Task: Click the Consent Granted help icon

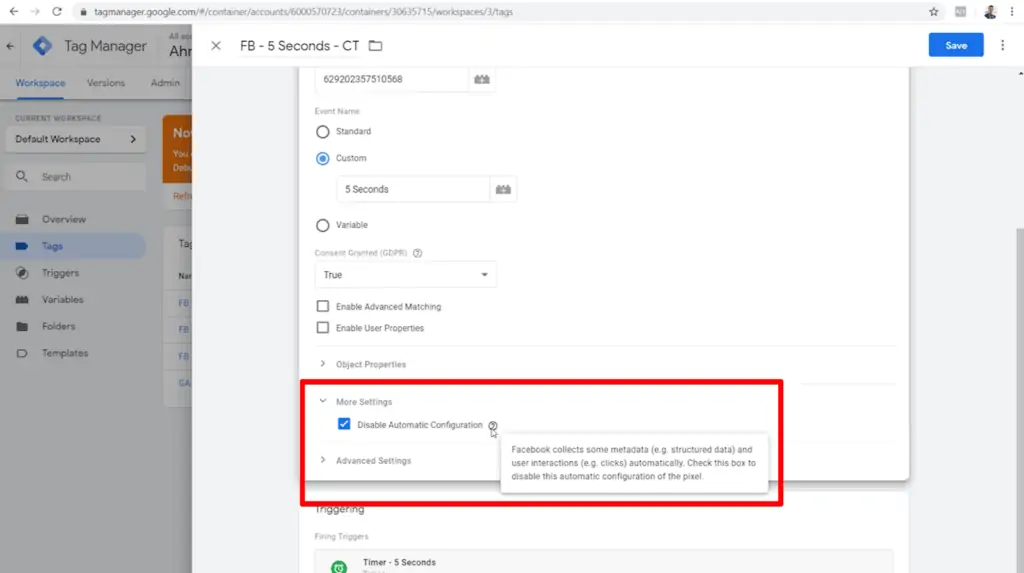Action: click(x=417, y=253)
